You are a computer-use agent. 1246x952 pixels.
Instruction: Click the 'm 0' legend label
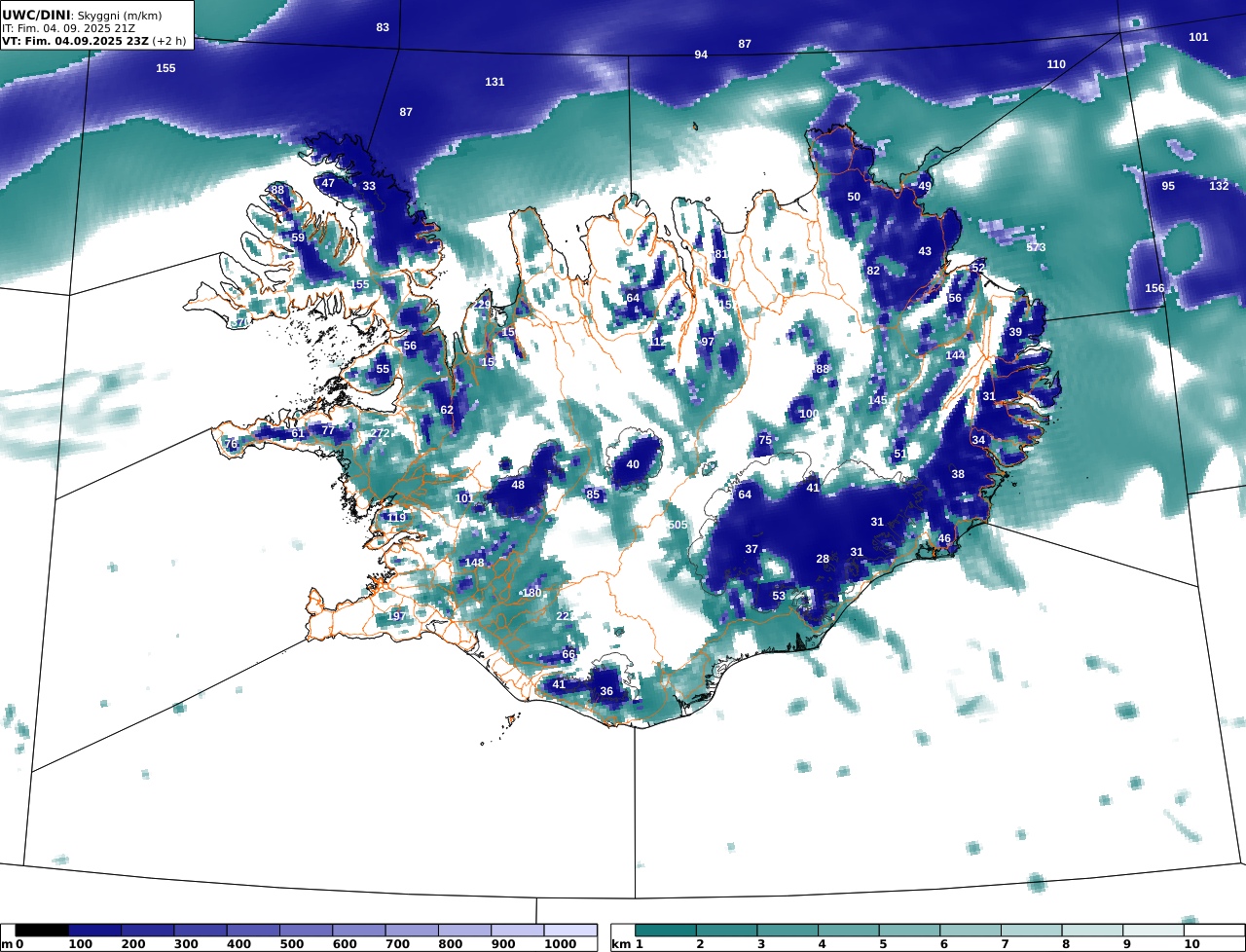12,944
